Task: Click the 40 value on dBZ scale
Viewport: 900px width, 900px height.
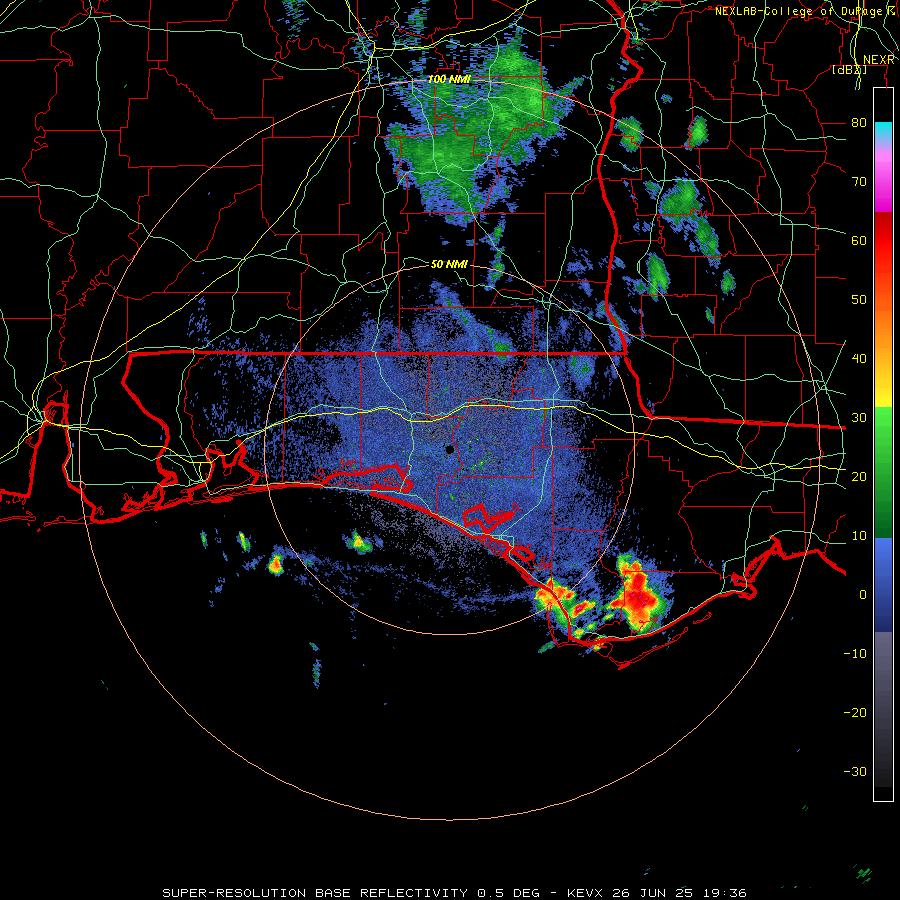Action: 859,359
